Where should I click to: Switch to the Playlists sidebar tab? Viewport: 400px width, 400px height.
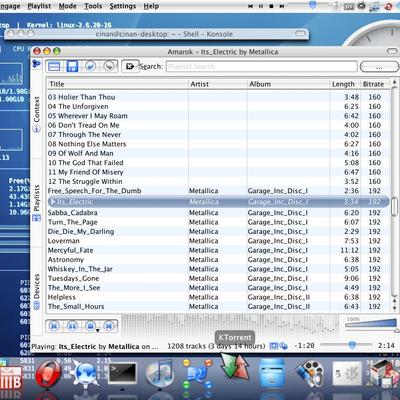point(37,203)
